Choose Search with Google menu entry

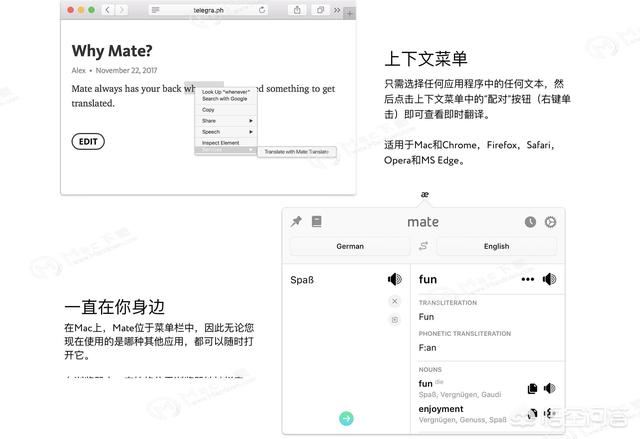(225, 99)
